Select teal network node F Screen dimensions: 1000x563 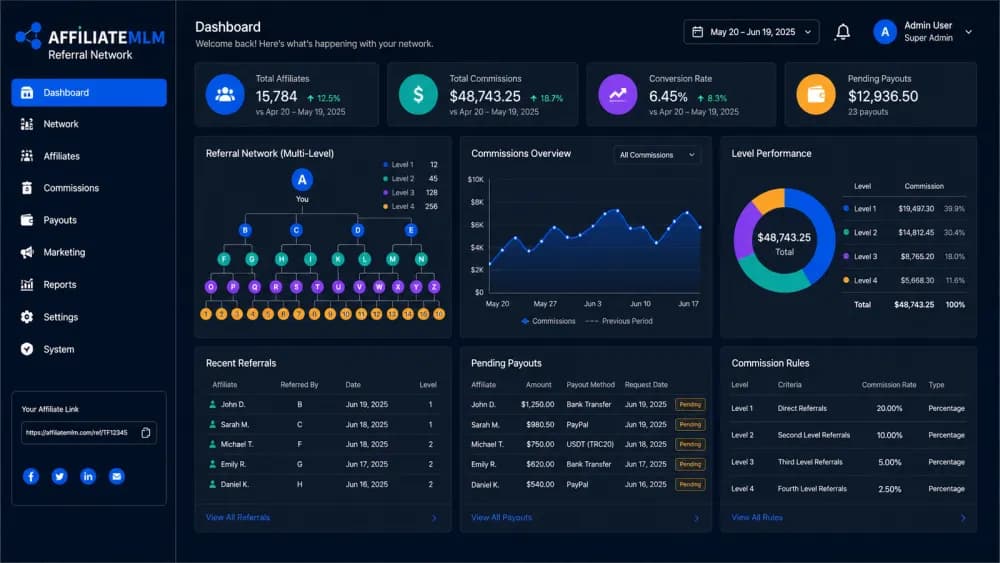coord(223,259)
